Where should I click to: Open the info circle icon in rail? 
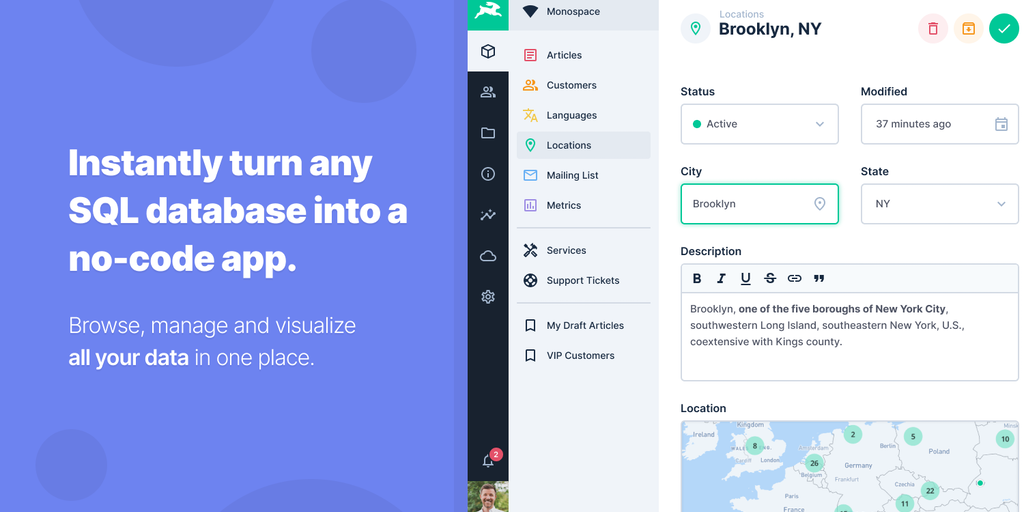pos(488,174)
